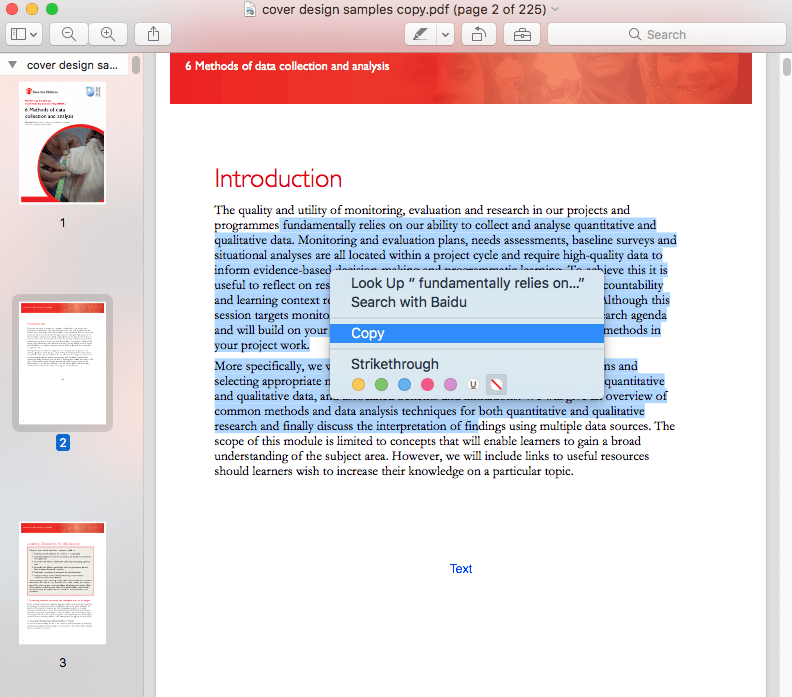792x697 pixels.
Task: Open the Share button in toolbar
Action: 153,34
